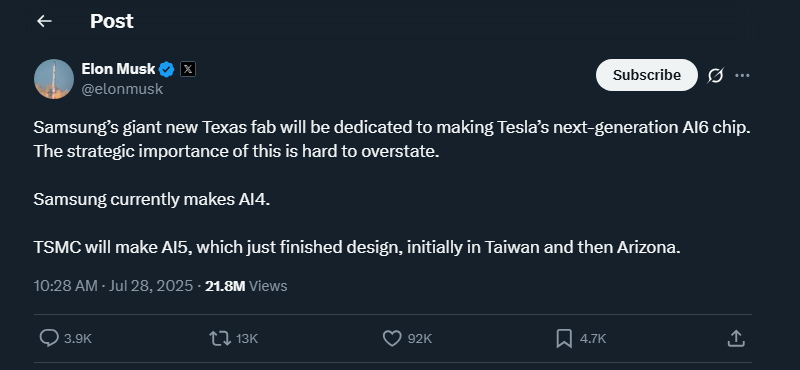800x370 pixels.
Task: View the 21.8M Views analytics
Action: click(246, 286)
